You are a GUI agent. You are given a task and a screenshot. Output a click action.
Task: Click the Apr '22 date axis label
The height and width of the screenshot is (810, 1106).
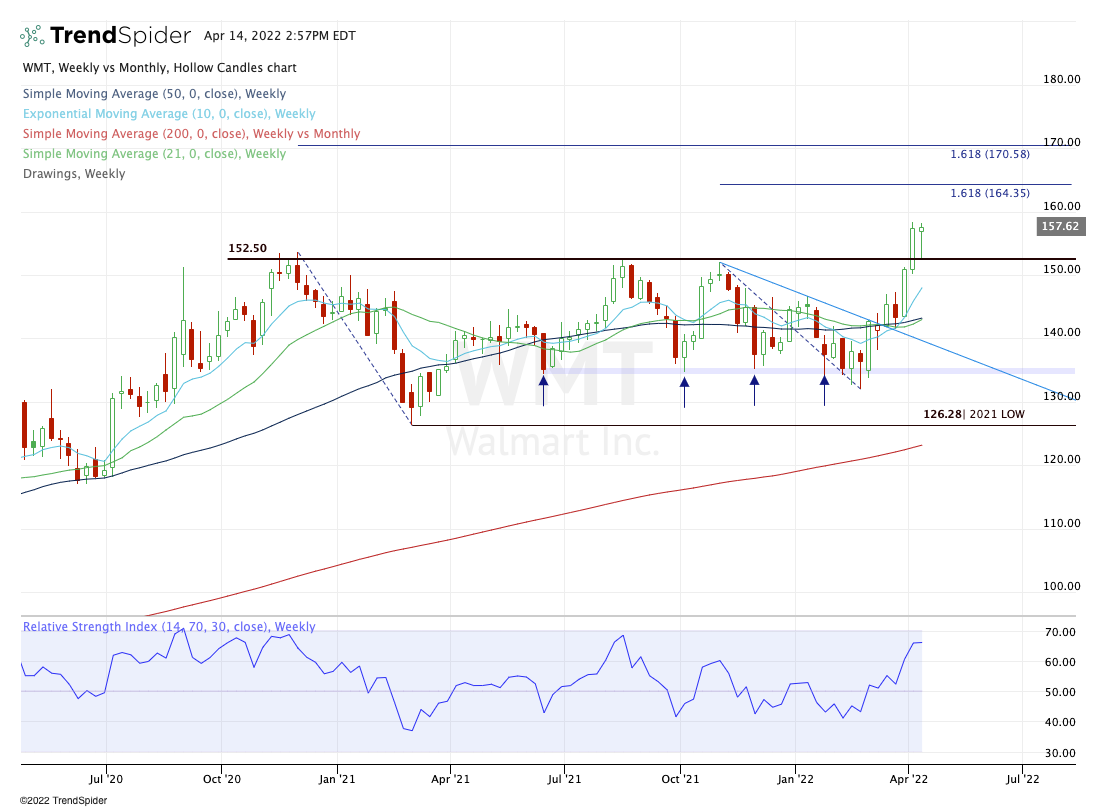(x=908, y=779)
